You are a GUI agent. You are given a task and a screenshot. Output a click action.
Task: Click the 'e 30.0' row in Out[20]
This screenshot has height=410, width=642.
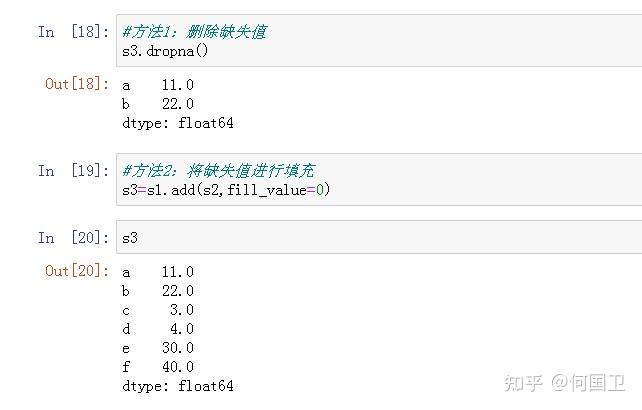[157, 348]
